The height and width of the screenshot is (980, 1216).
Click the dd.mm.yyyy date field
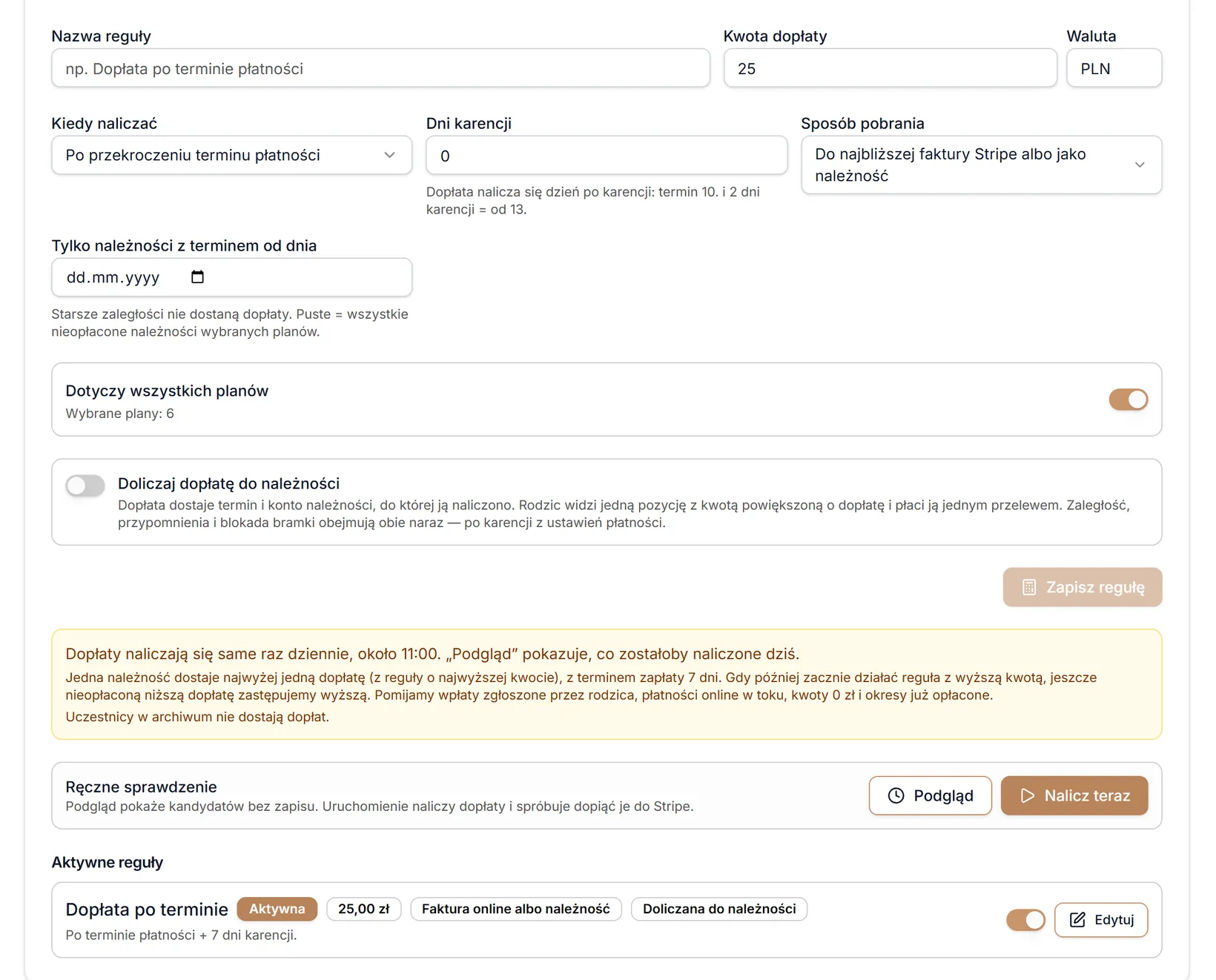click(231, 277)
